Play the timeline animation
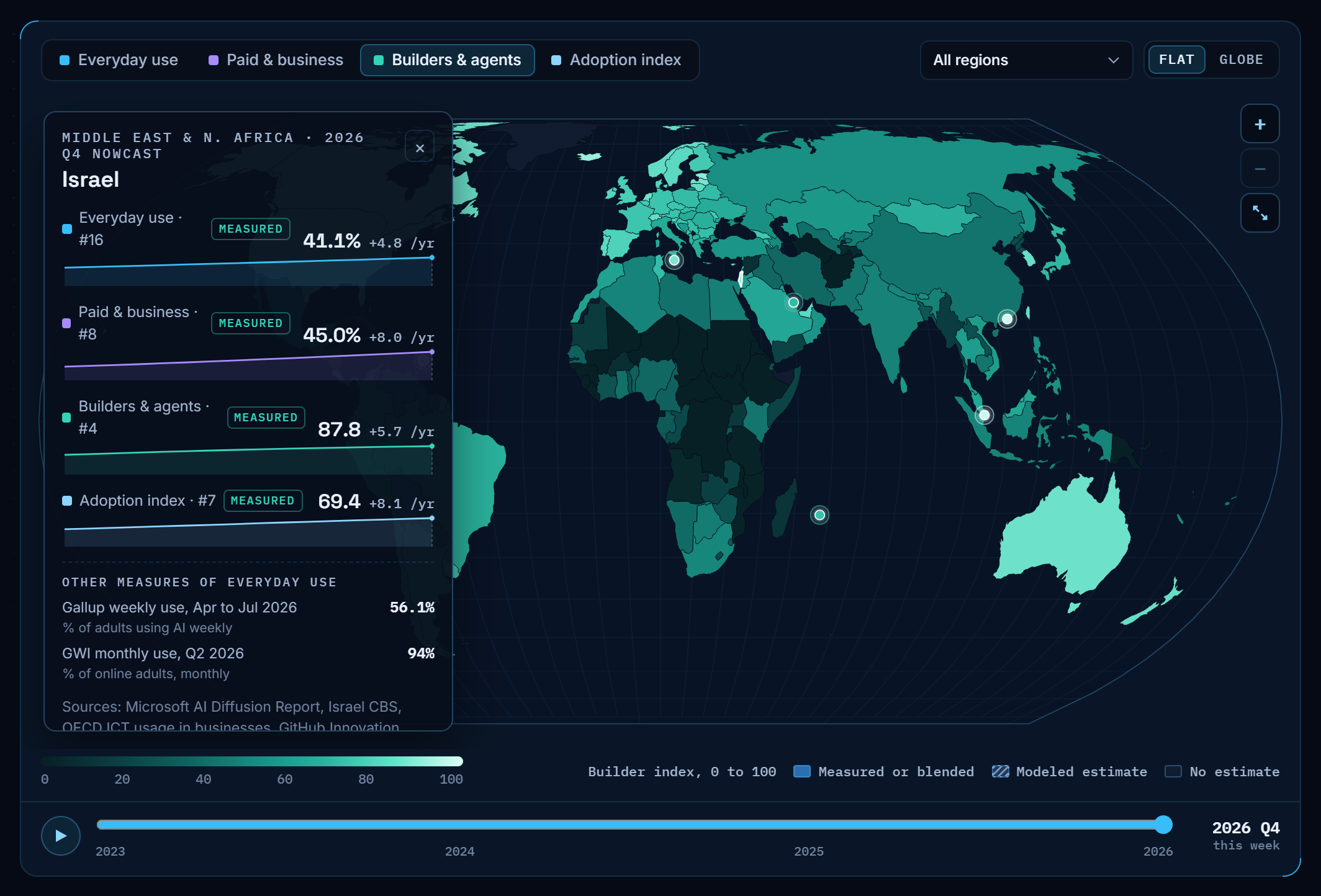Image resolution: width=1321 pixels, height=896 pixels. tap(60, 836)
